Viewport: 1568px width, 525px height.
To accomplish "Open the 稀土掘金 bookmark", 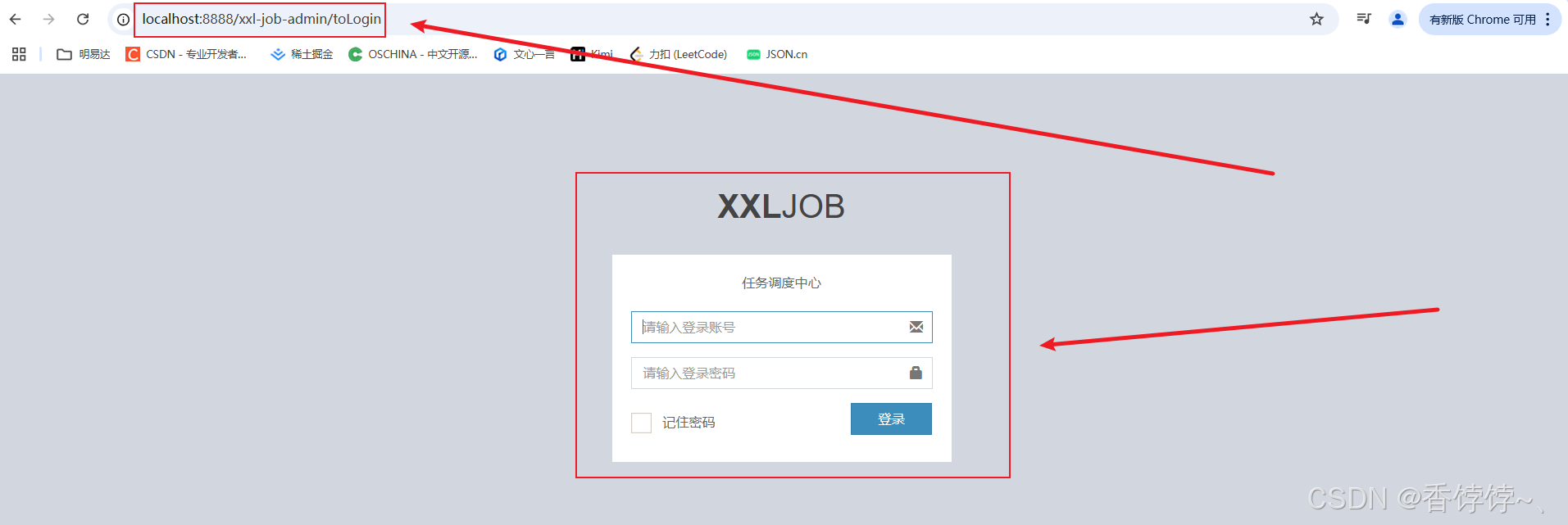I will [x=302, y=54].
